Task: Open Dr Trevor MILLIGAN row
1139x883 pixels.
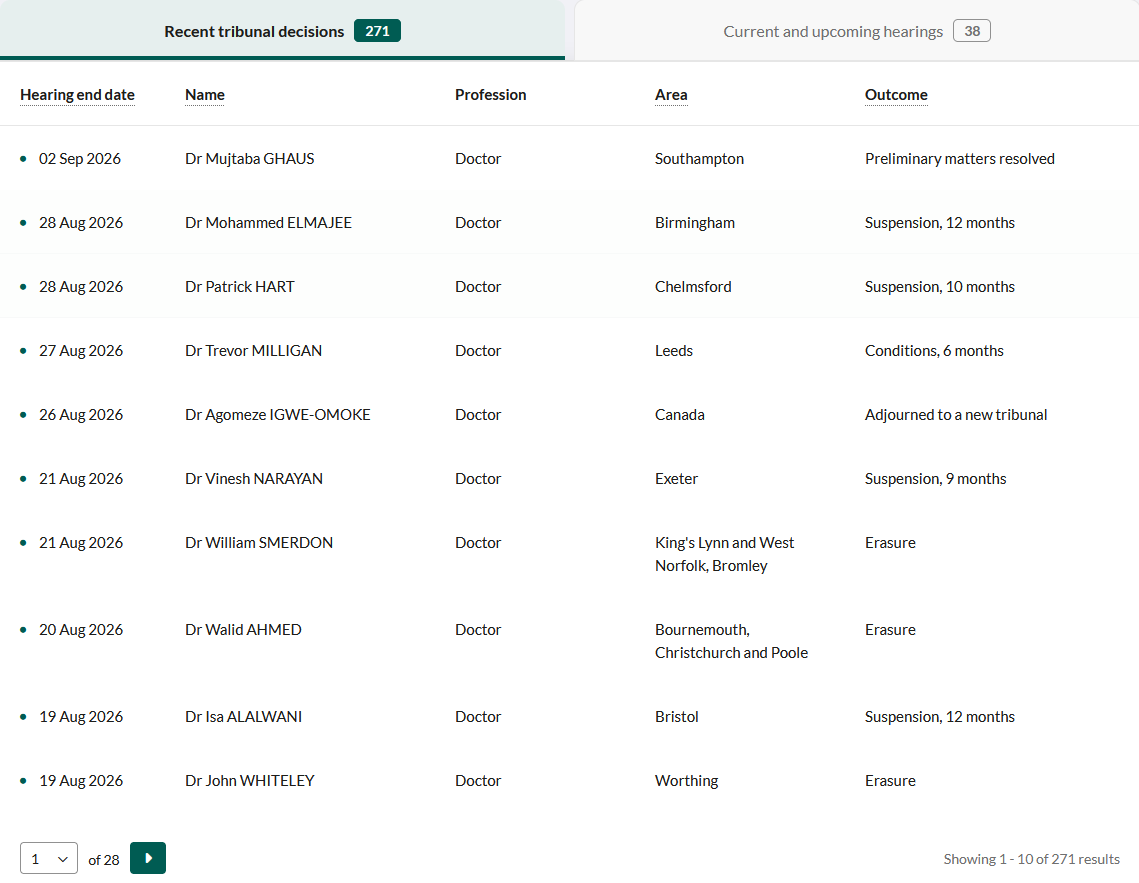Action: point(570,350)
